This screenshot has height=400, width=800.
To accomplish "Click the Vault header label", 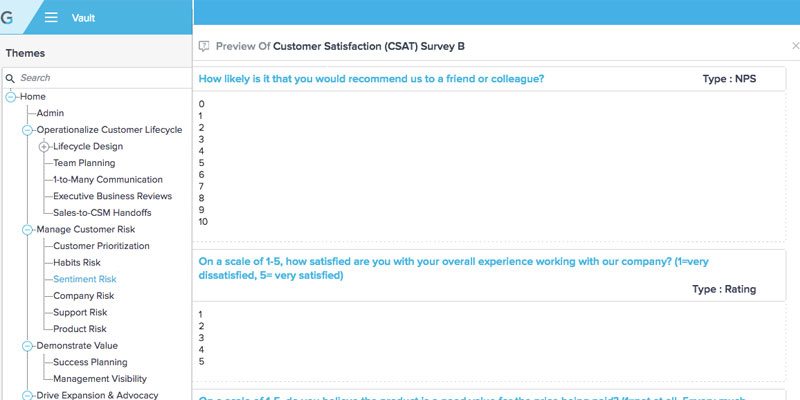I will [83, 18].
